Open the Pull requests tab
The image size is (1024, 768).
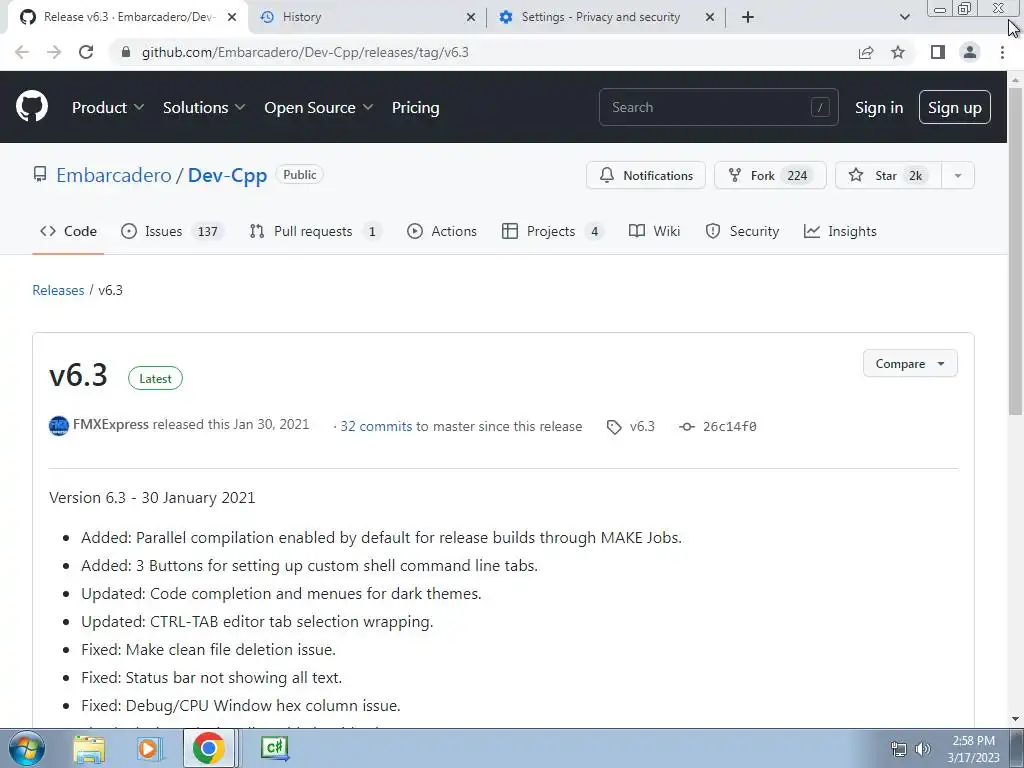pyautogui.click(x=315, y=231)
